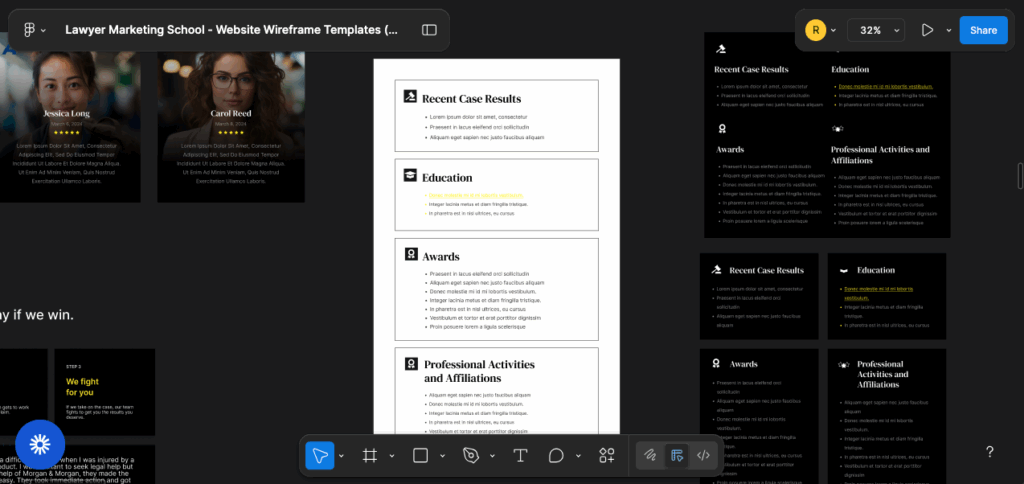Switch to Dev Mode

pyautogui.click(x=704, y=456)
